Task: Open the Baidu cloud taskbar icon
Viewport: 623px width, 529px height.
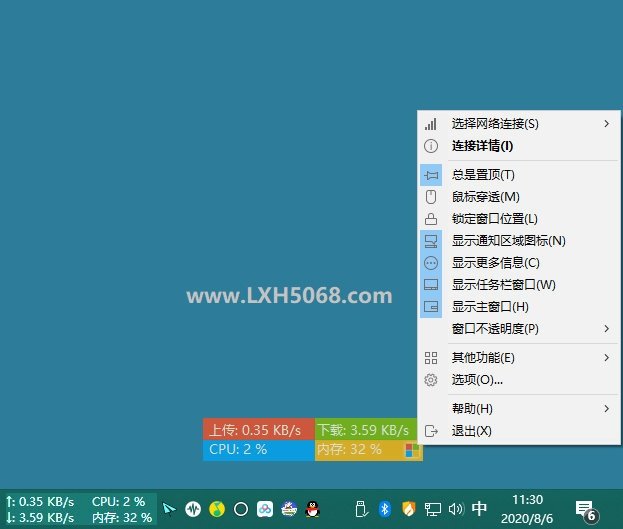Action: tap(265, 509)
